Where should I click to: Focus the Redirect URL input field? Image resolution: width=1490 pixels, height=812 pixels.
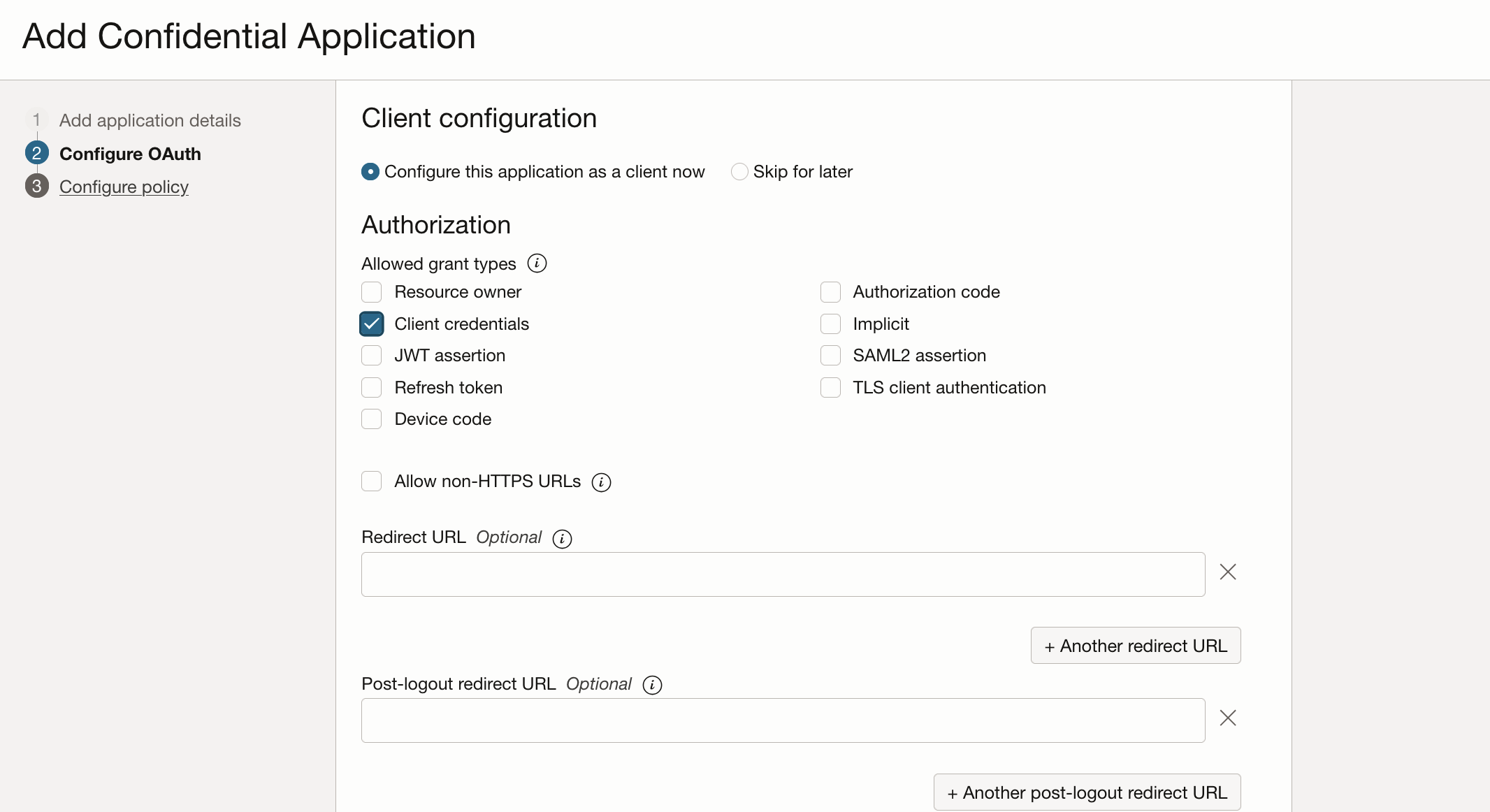pos(783,574)
